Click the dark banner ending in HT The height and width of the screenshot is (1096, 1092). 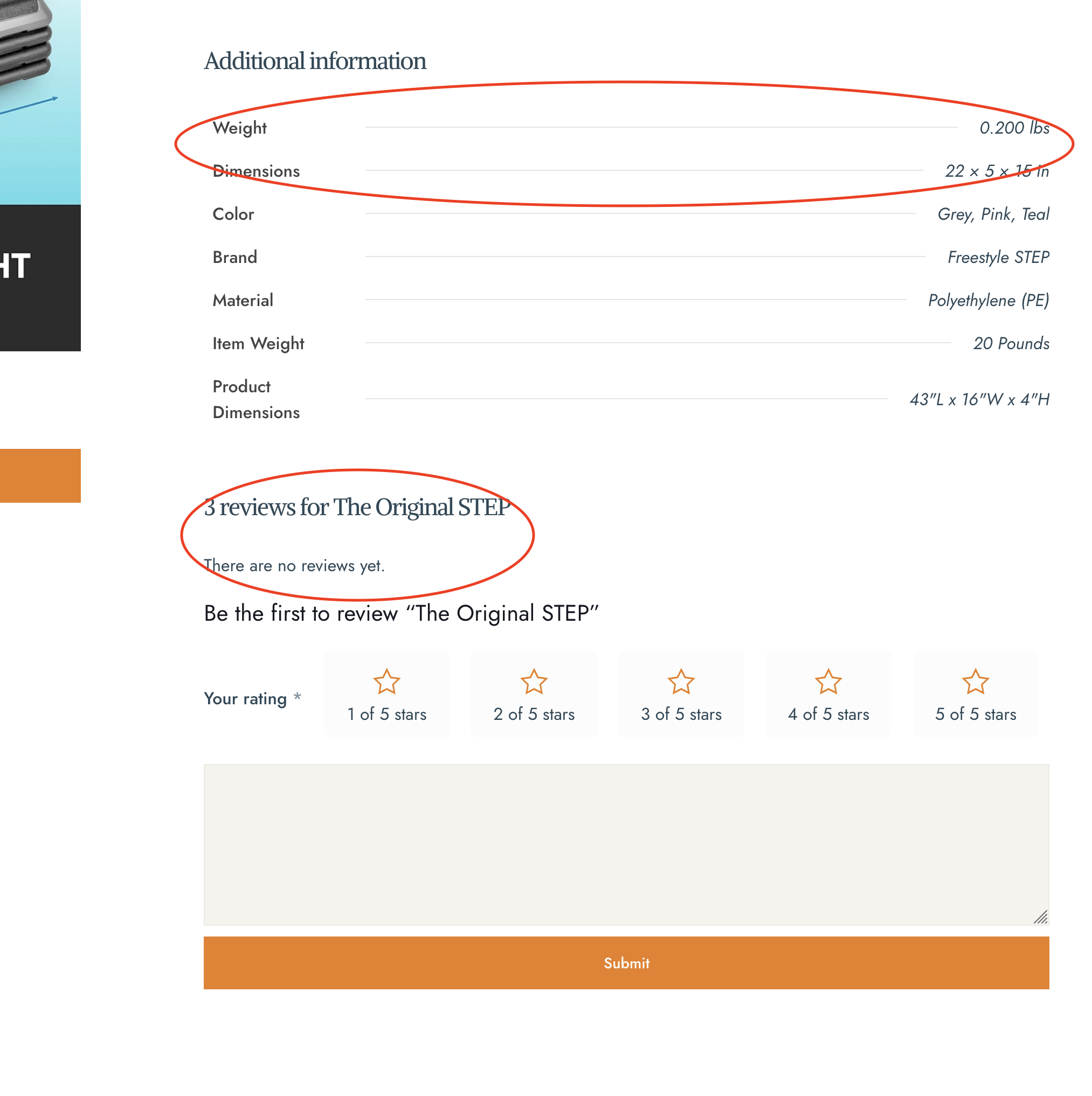coord(40,278)
